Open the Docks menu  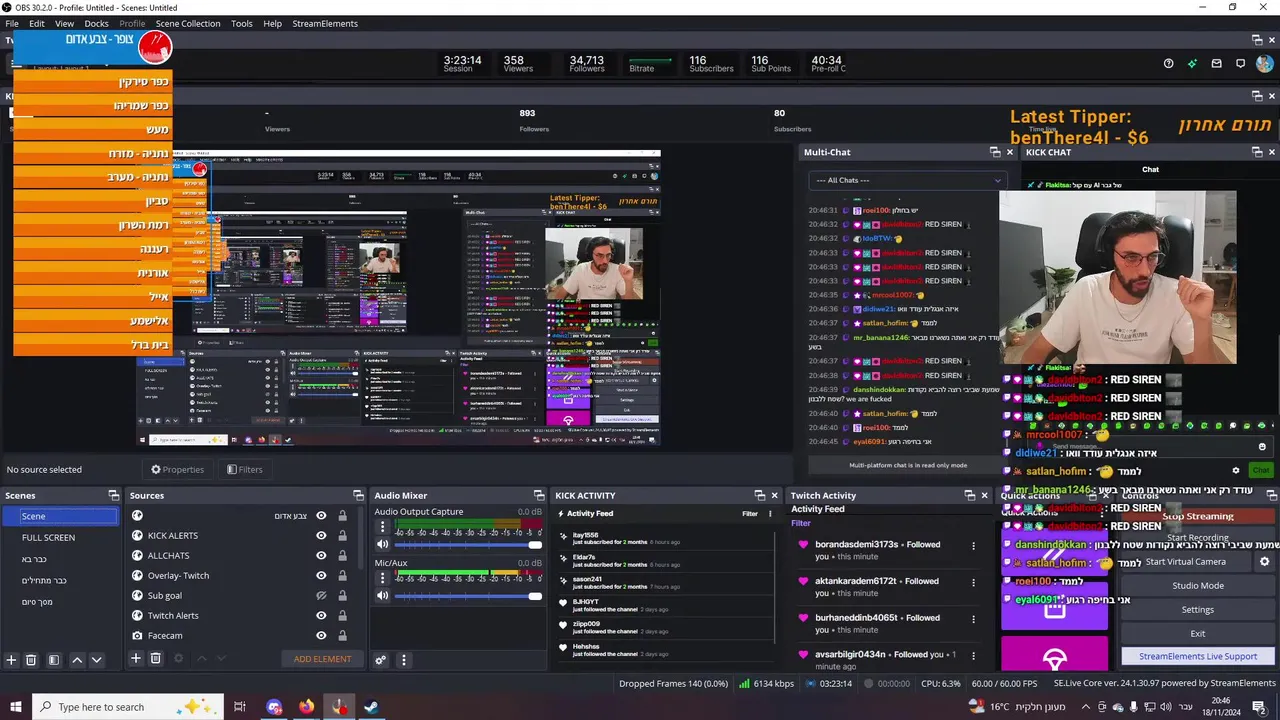click(x=96, y=23)
